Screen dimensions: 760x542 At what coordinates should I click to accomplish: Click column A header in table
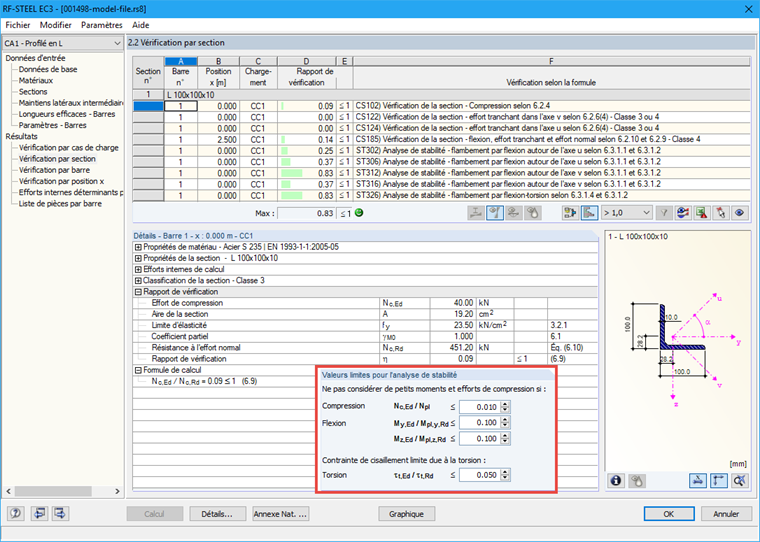point(181,62)
